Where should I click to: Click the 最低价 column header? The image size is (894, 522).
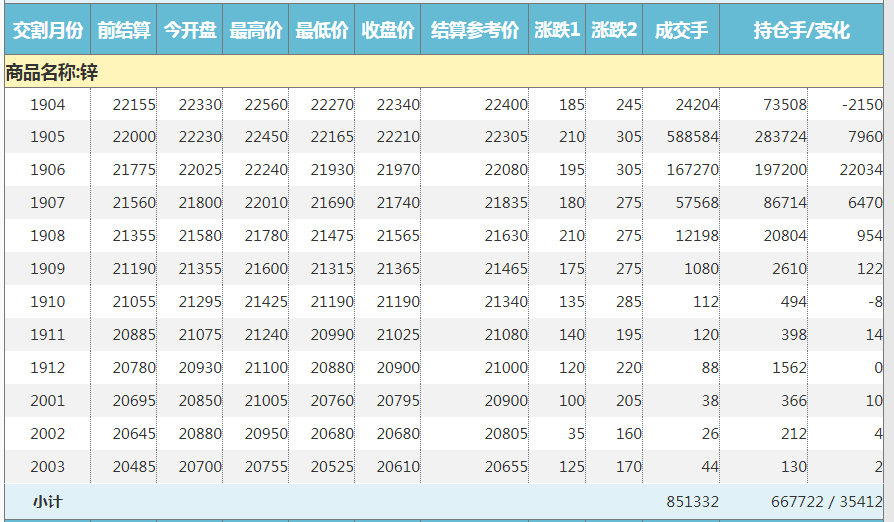coord(322,31)
